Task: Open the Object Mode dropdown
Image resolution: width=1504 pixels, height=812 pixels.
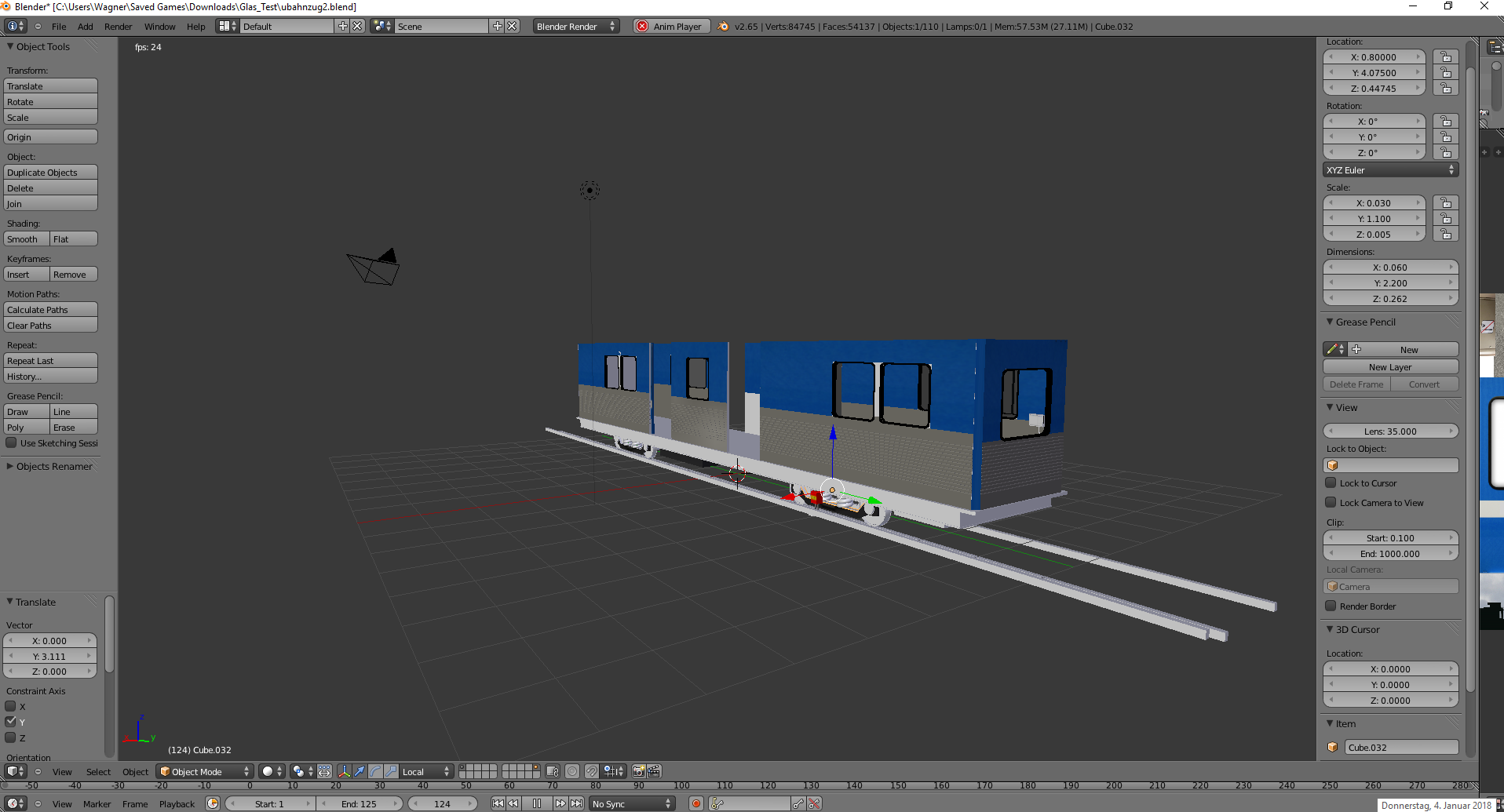Action: [x=204, y=772]
